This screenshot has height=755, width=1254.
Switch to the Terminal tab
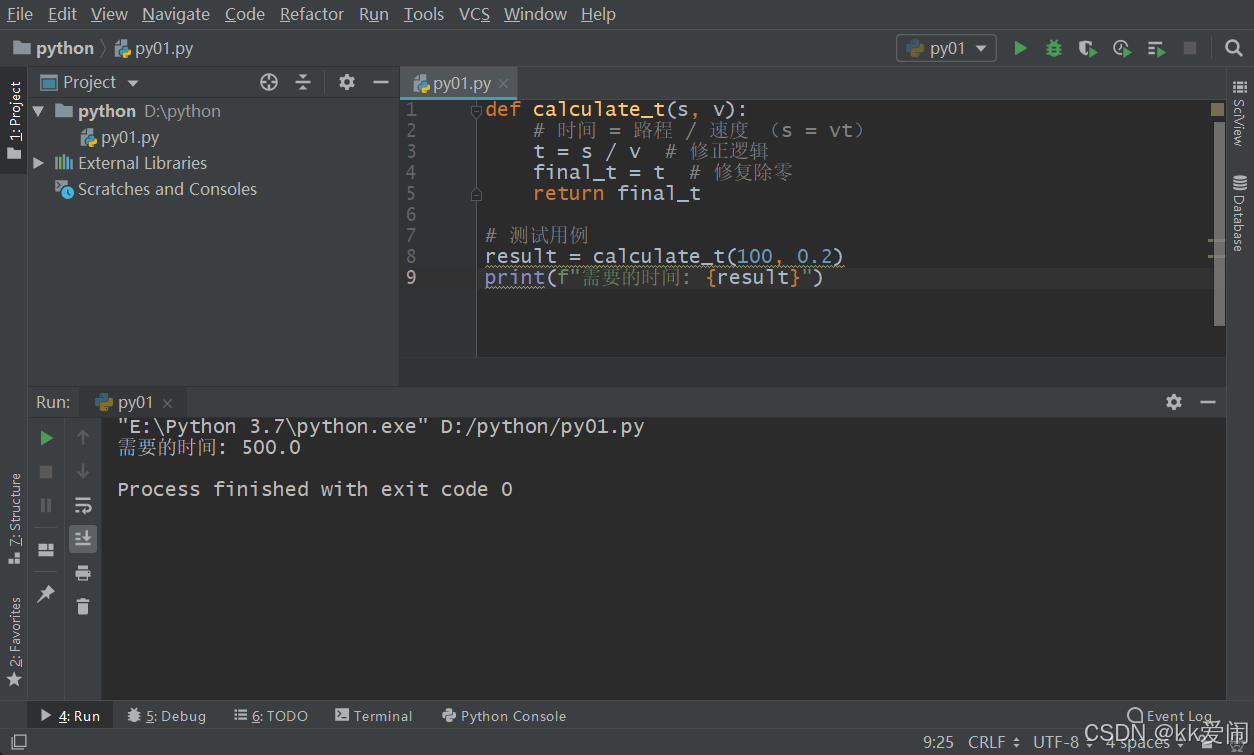(x=374, y=716)
